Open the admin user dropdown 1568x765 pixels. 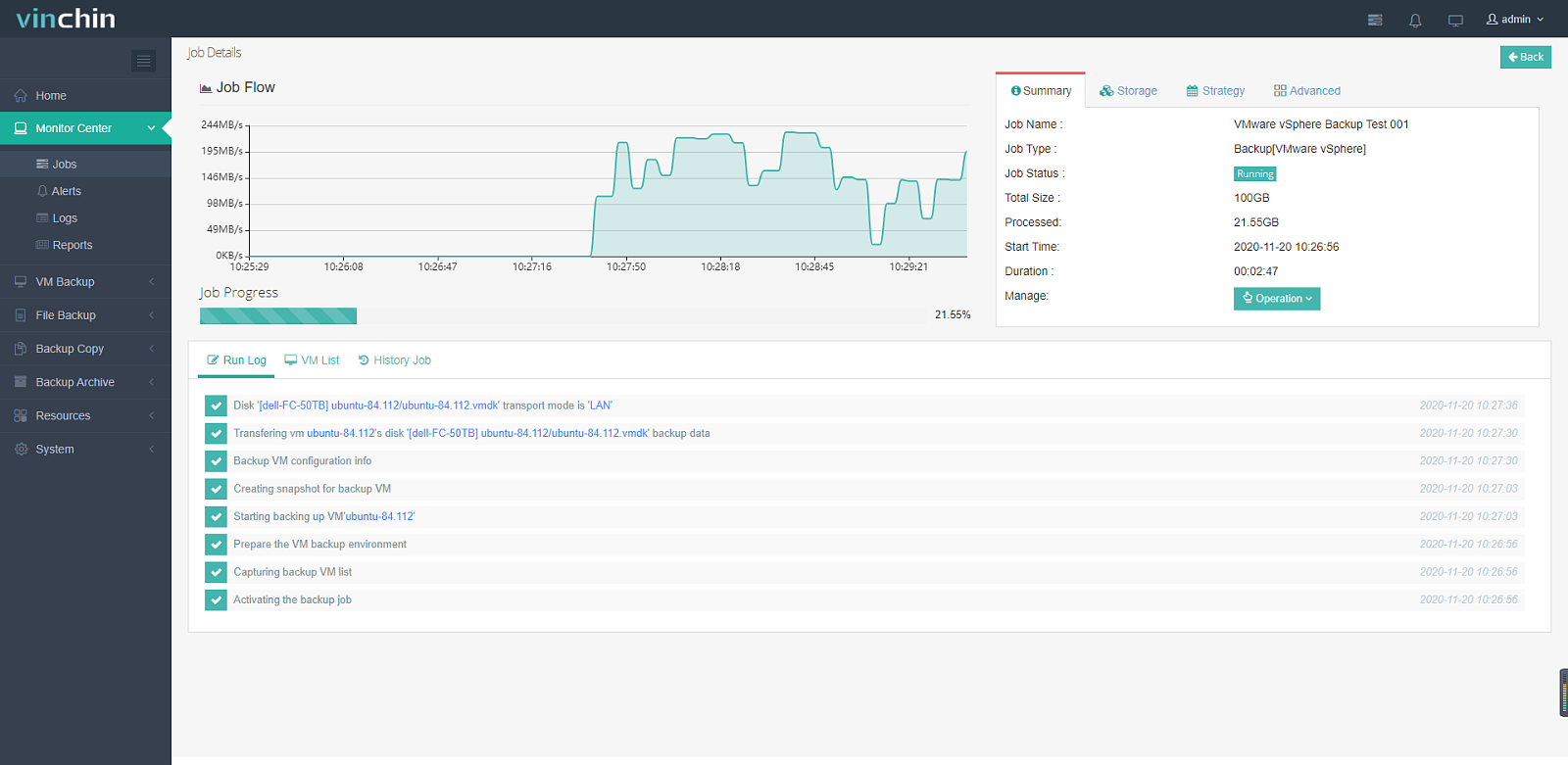coord(1515,20)
